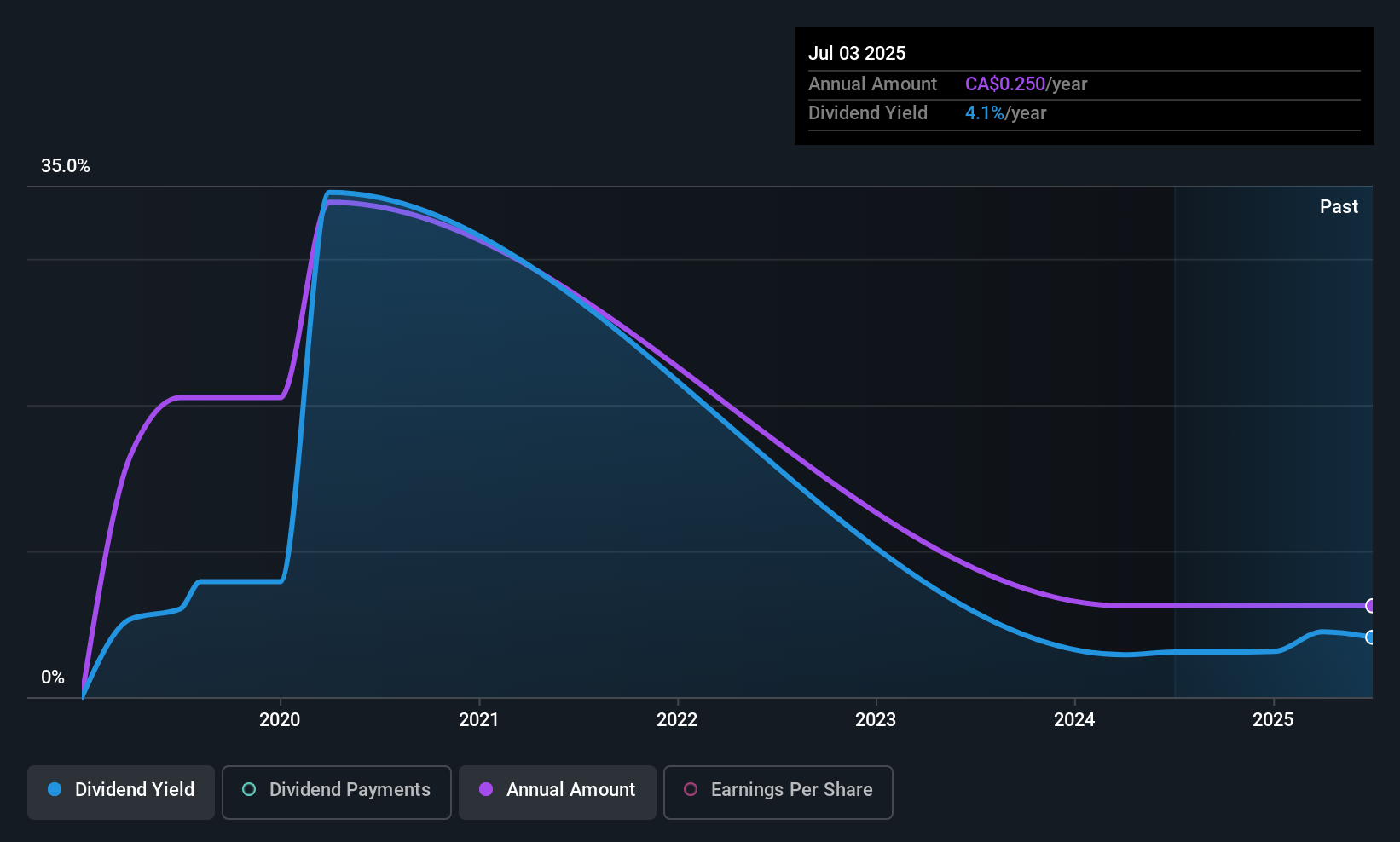Click the 2022 x-axis label

click(x=677, y=720)
